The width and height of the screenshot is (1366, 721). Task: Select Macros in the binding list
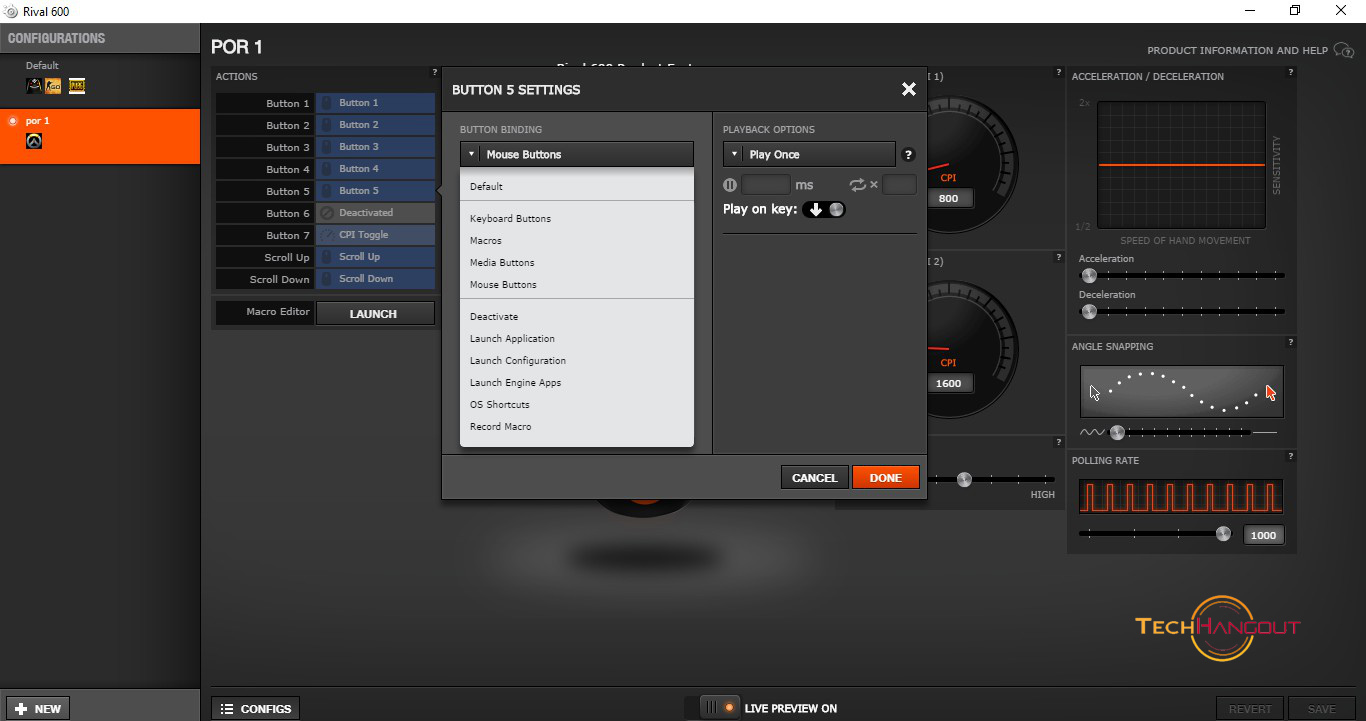pos(577,241)
